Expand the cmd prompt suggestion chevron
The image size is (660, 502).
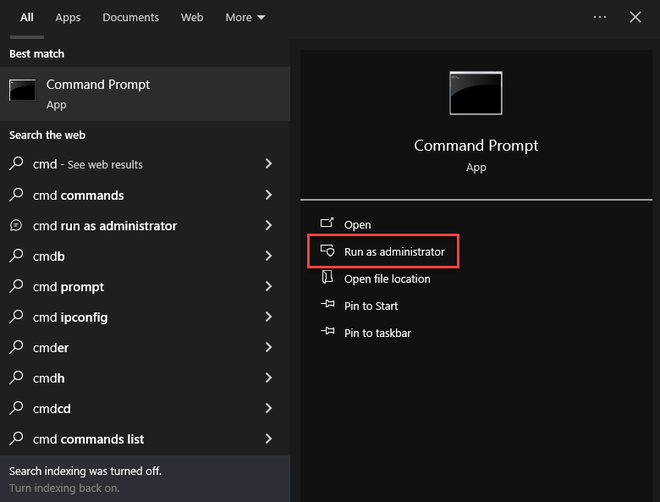point(269,287)
